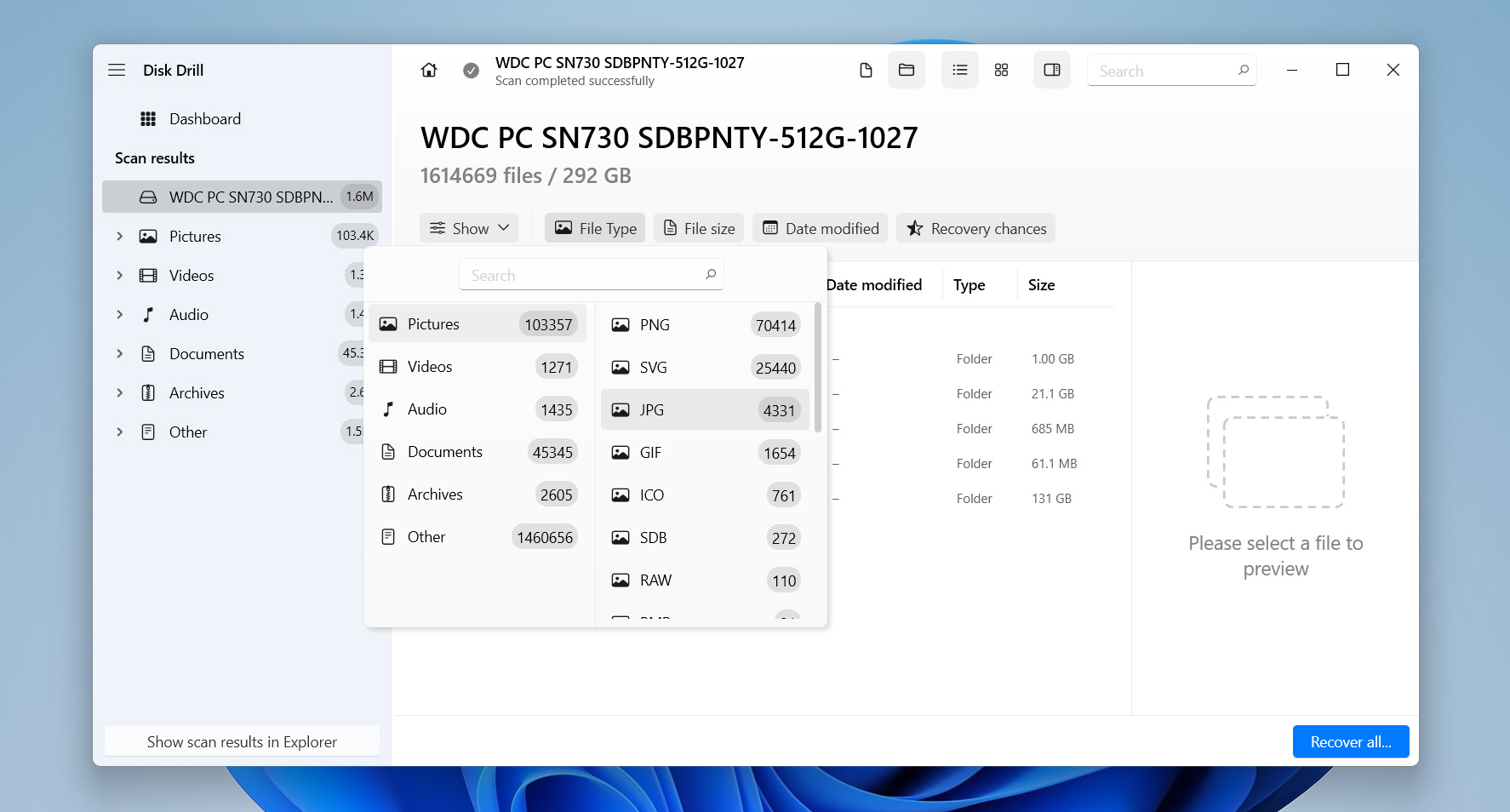Click Show scan results in Explorer
This screenshot has width=1510, height=812.
pos(242,741)
